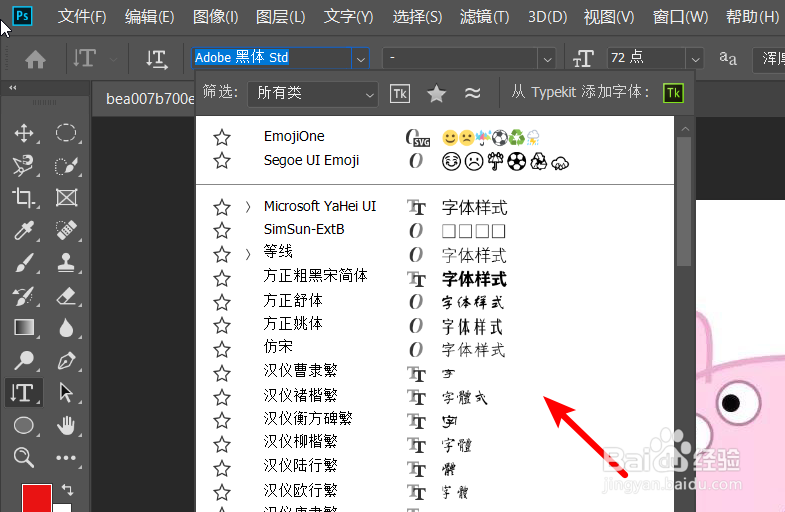785x512 pixels.
Task: Choose the 方正粗黑宋简体 font
Action: [x=315, y=276]
